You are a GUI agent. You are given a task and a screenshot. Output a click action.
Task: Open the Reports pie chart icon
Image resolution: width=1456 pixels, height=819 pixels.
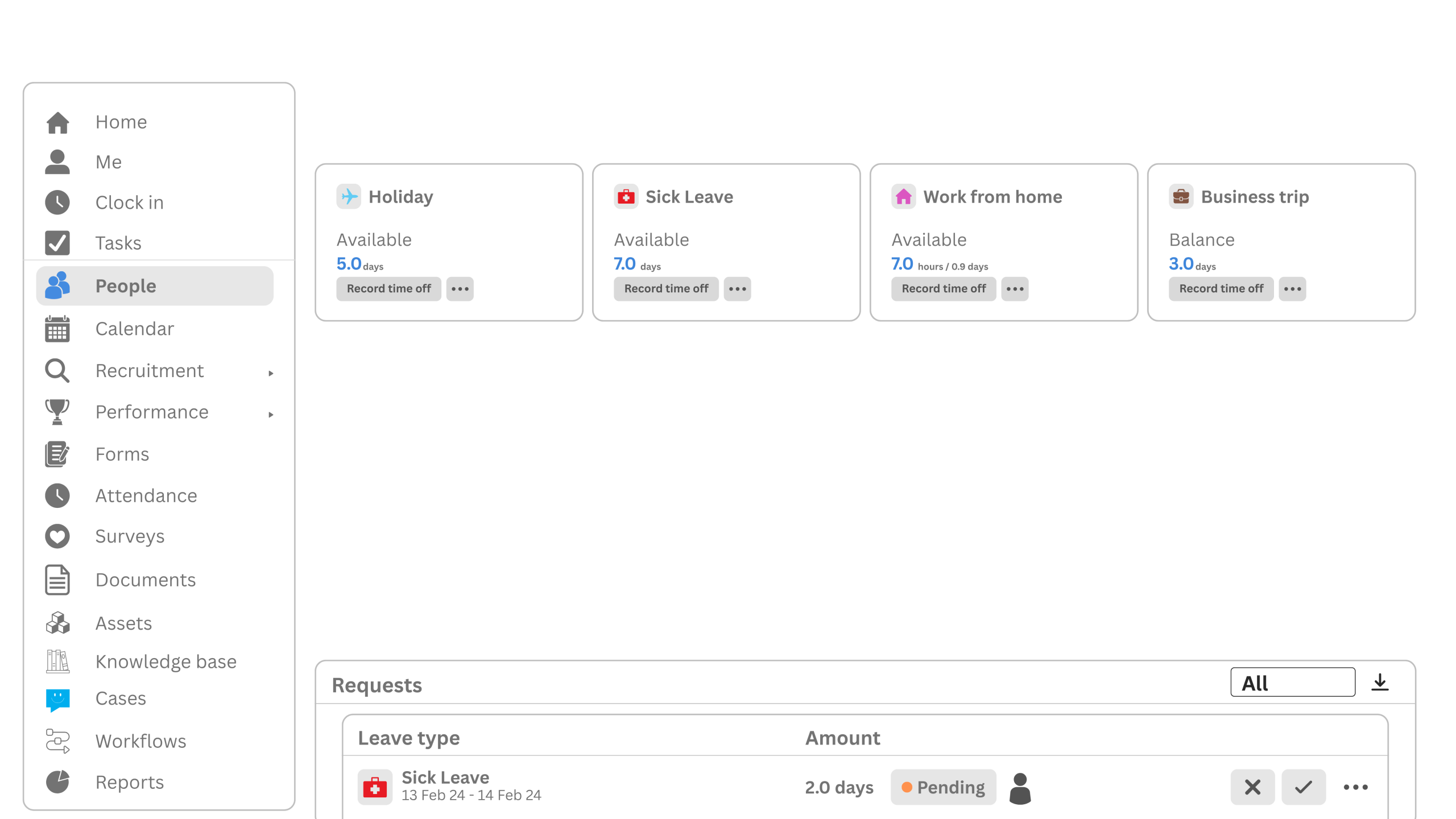point(57,782)
